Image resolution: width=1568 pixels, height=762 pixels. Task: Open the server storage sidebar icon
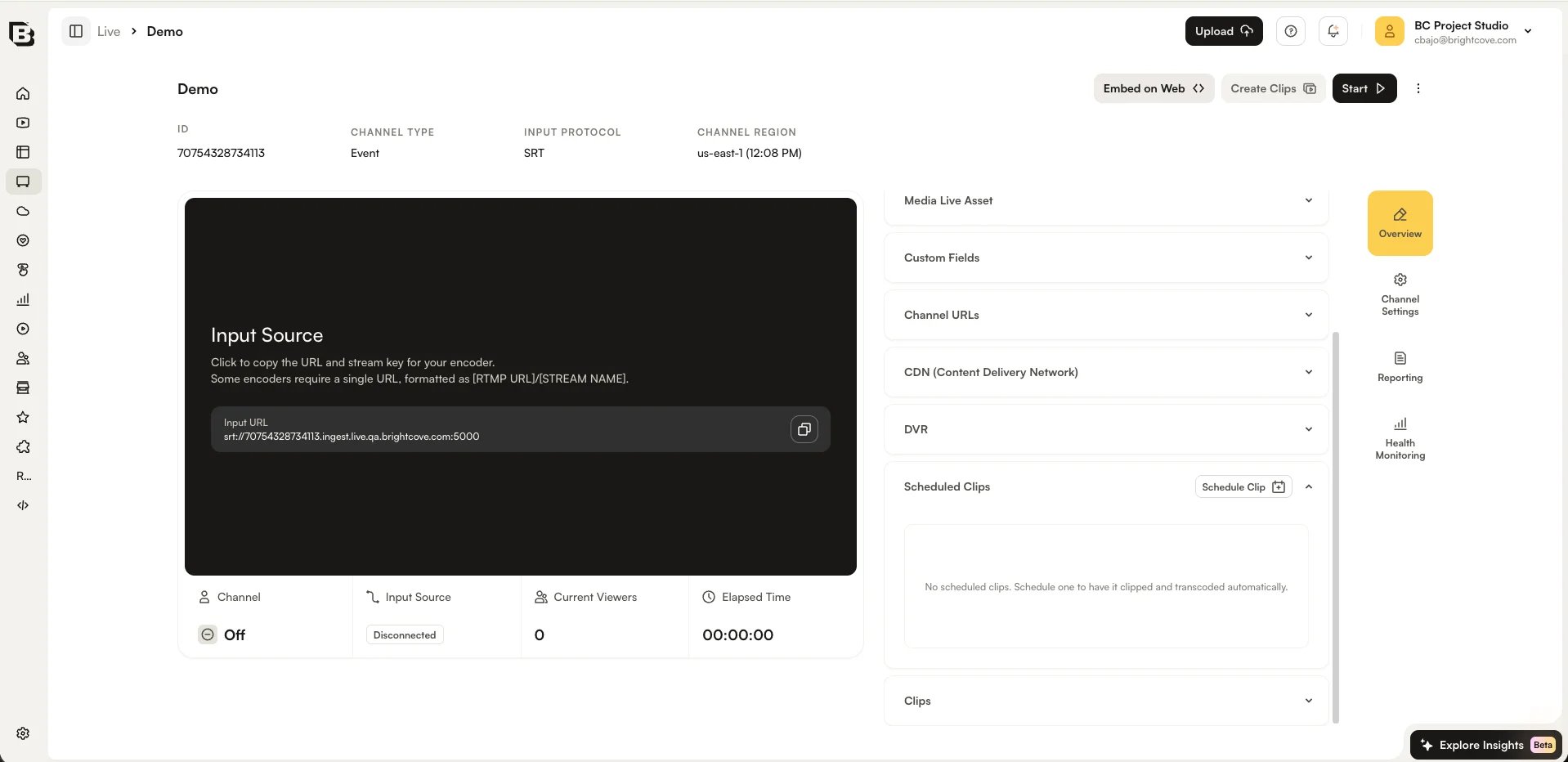[23, 388]
